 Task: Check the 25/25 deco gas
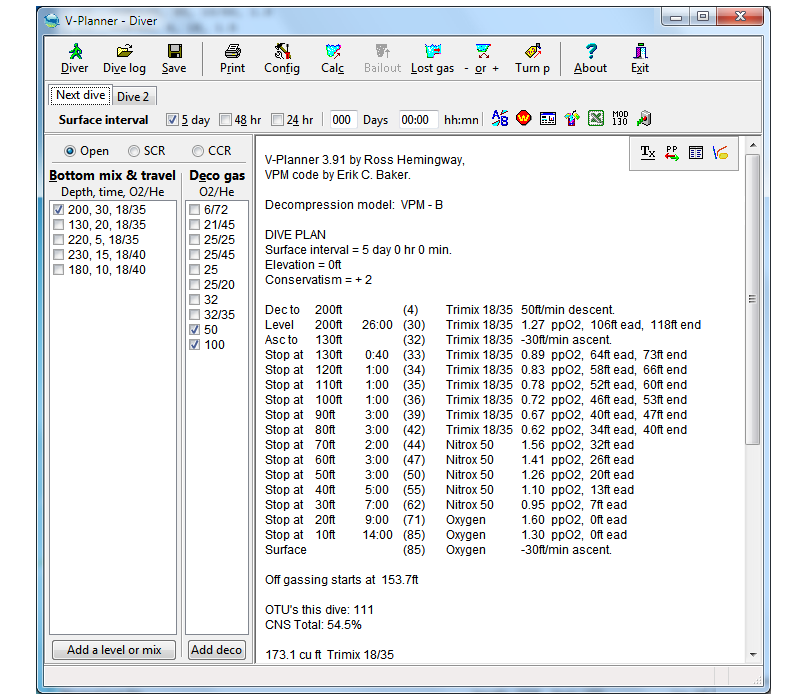pos(194,240)
